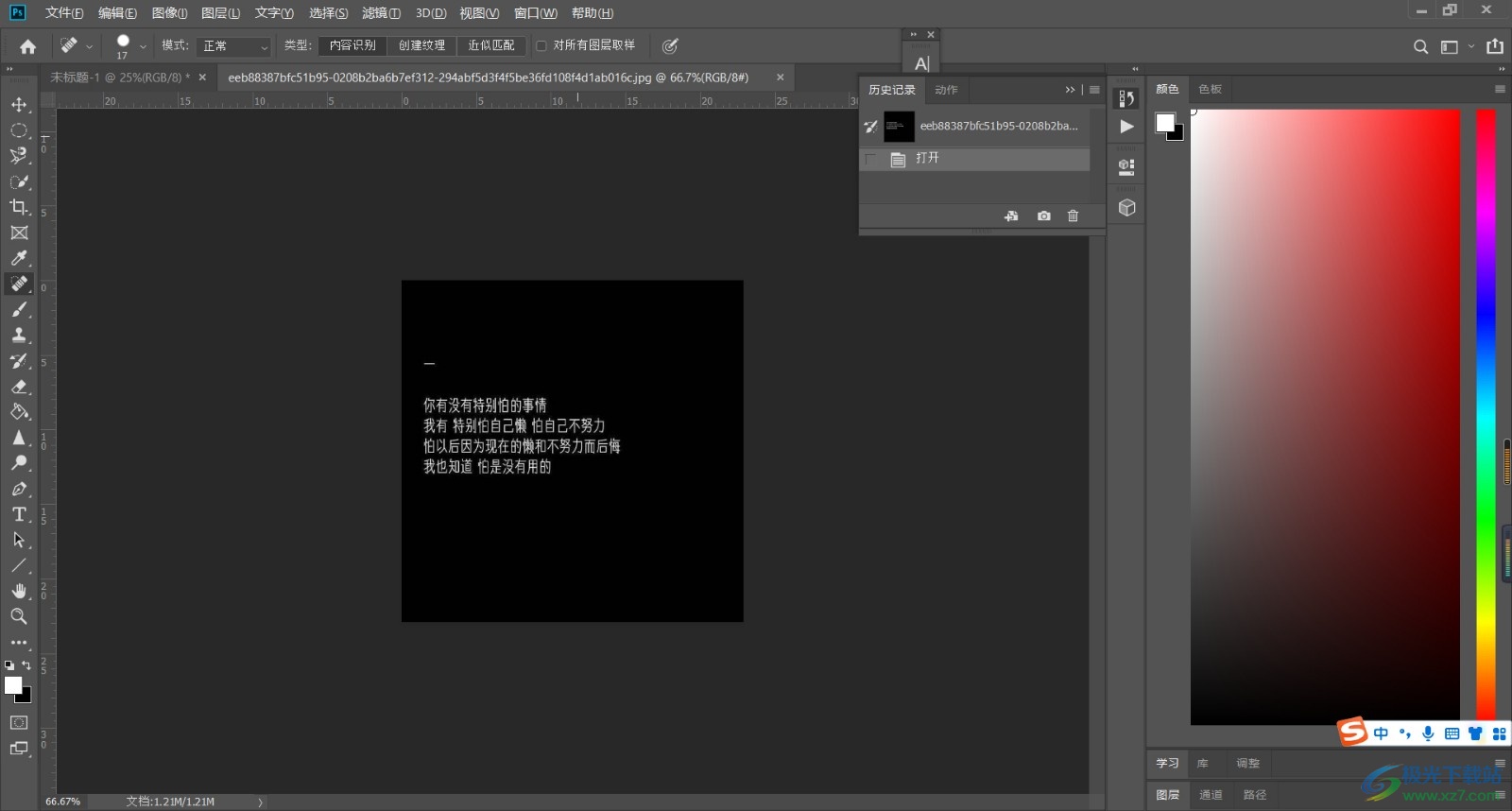This screenshot has width=1512, height=811.
Task: Select the Pen tool
Action: pos(19,489)
